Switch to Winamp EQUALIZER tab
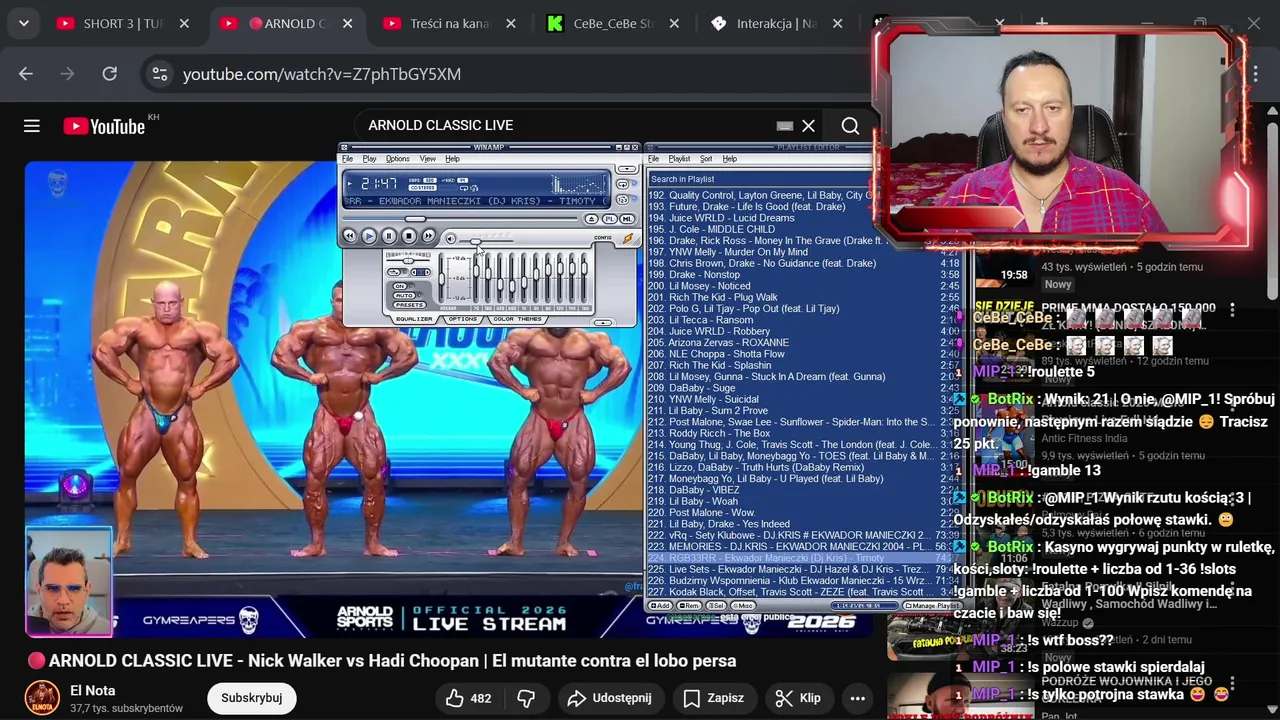Viewport: 1280px width, 720px height. point(414,319)
